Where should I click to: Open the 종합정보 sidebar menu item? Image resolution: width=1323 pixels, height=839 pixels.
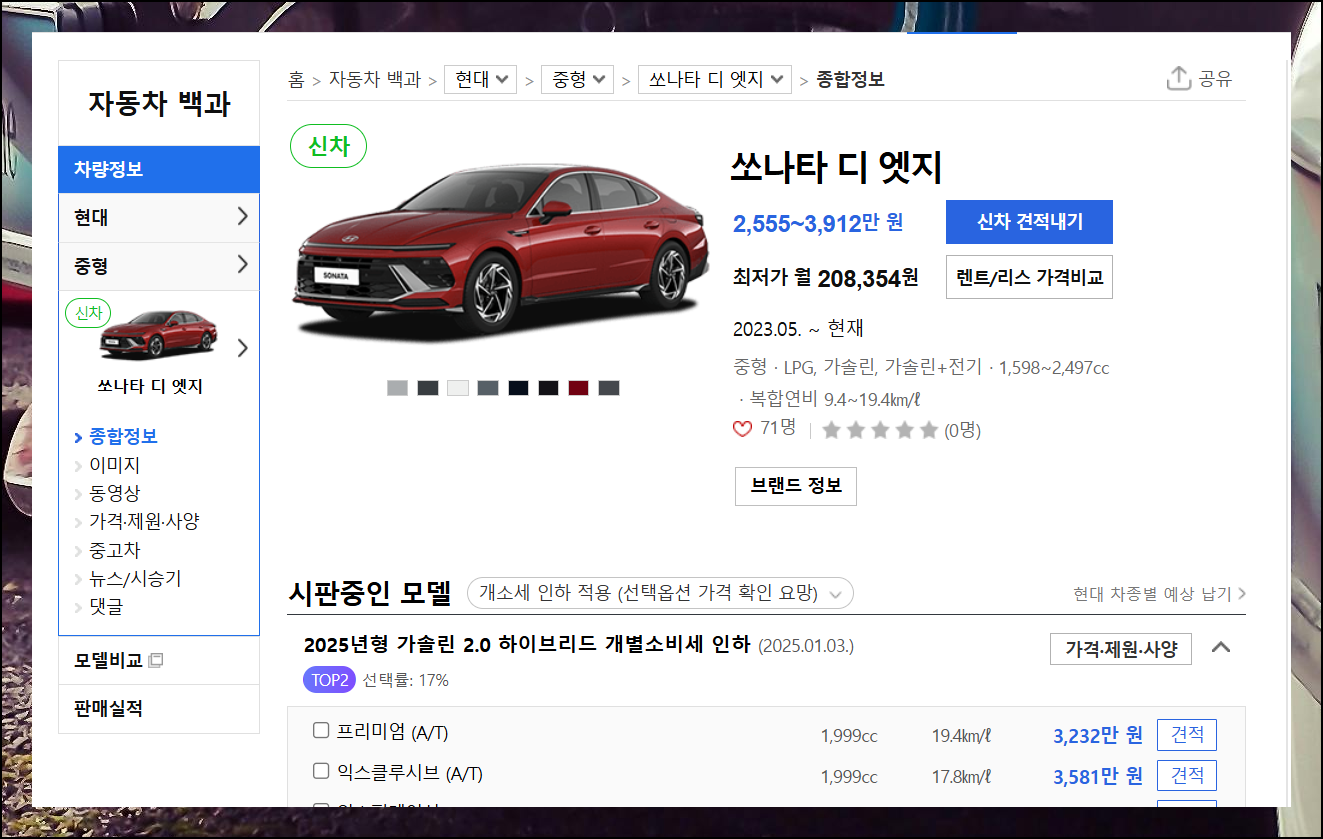123,436
